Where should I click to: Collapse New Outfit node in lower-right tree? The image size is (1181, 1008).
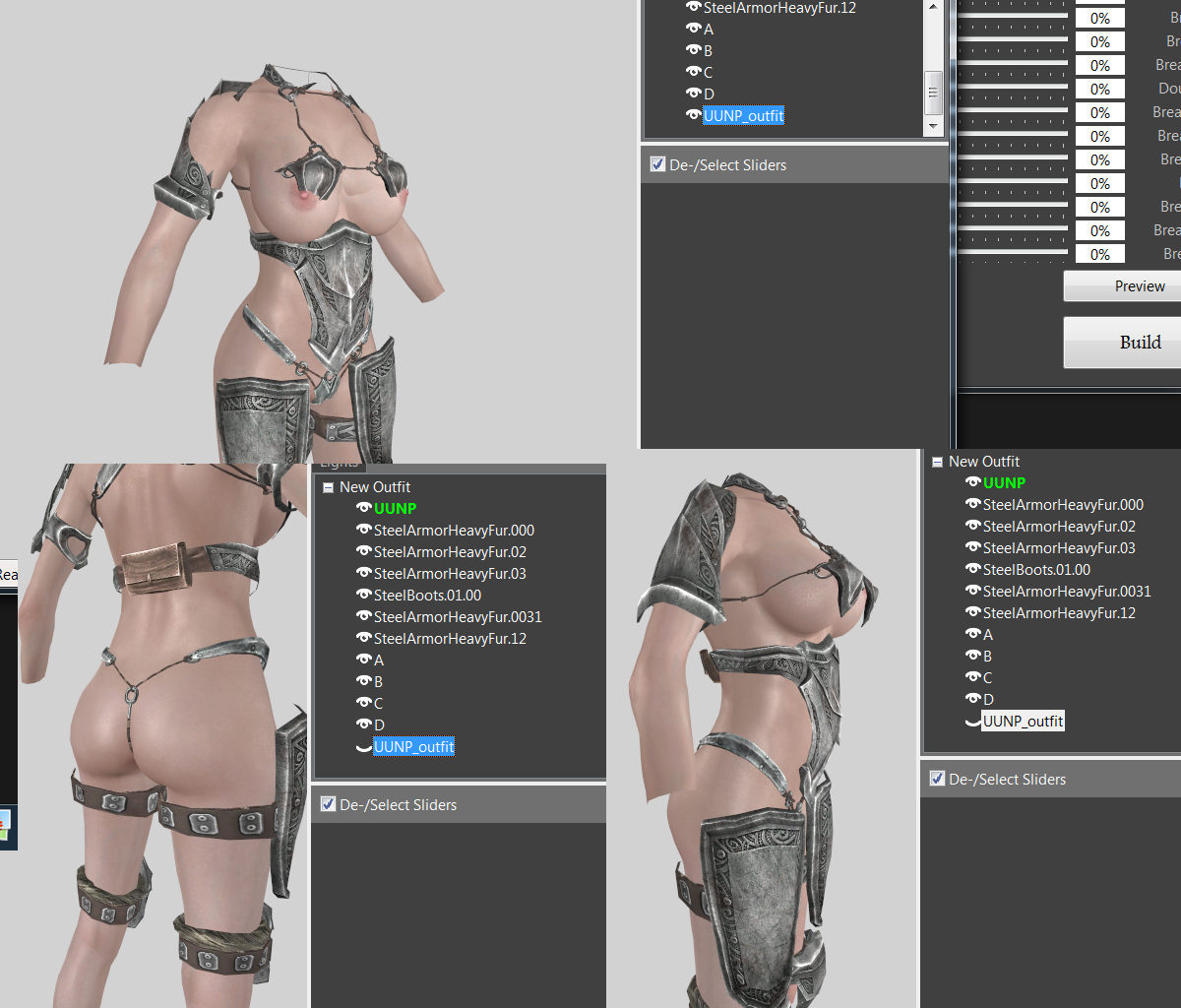coord(937,462)
